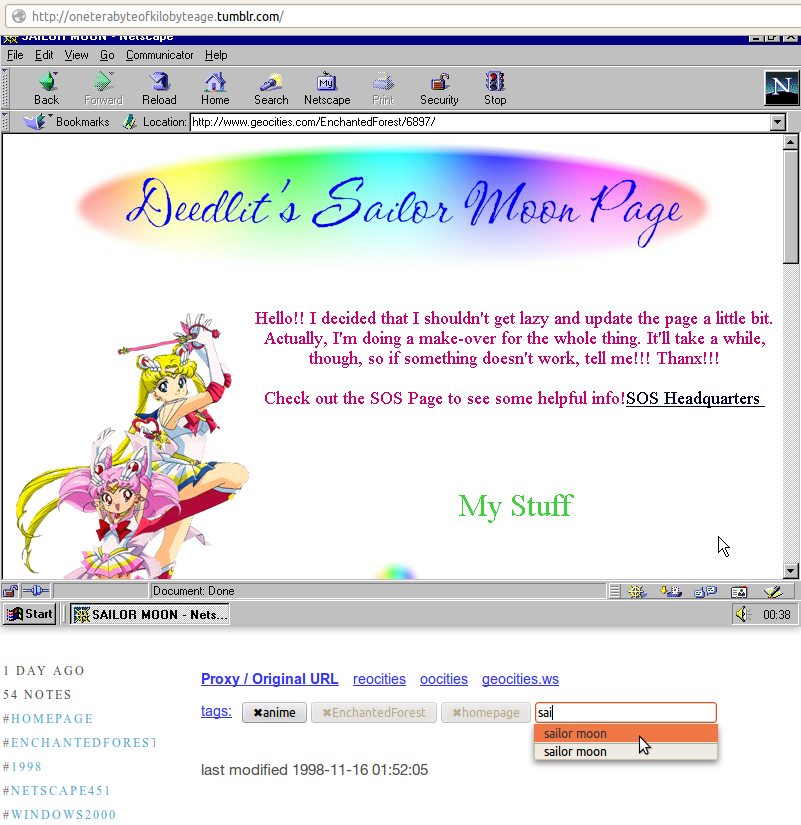Image resolution: width=801 pixels, height=825 pixels.
Task: Open the Help menu
Action: point(216,55)
